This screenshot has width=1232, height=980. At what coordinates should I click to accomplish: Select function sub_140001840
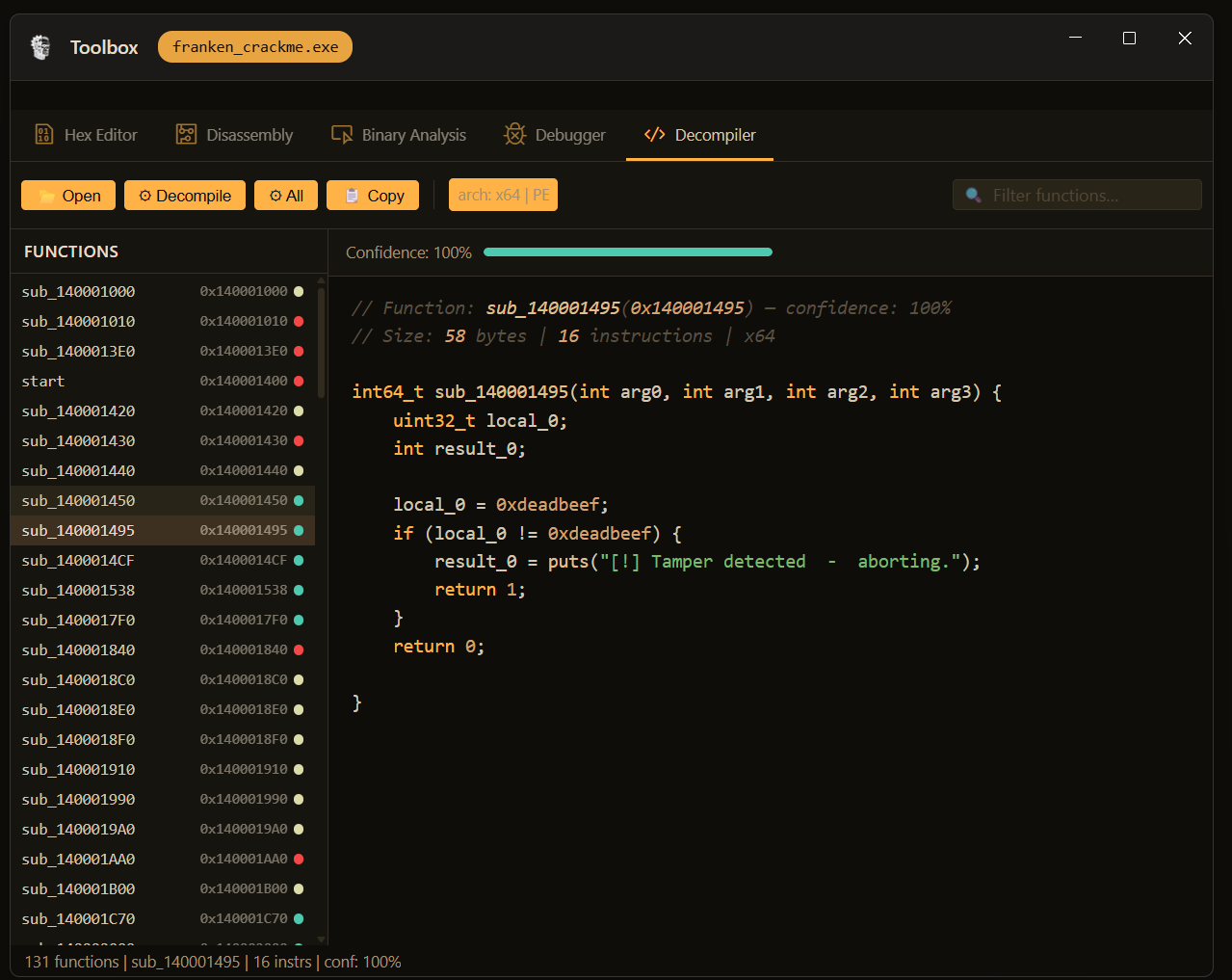tap(163, 649)
